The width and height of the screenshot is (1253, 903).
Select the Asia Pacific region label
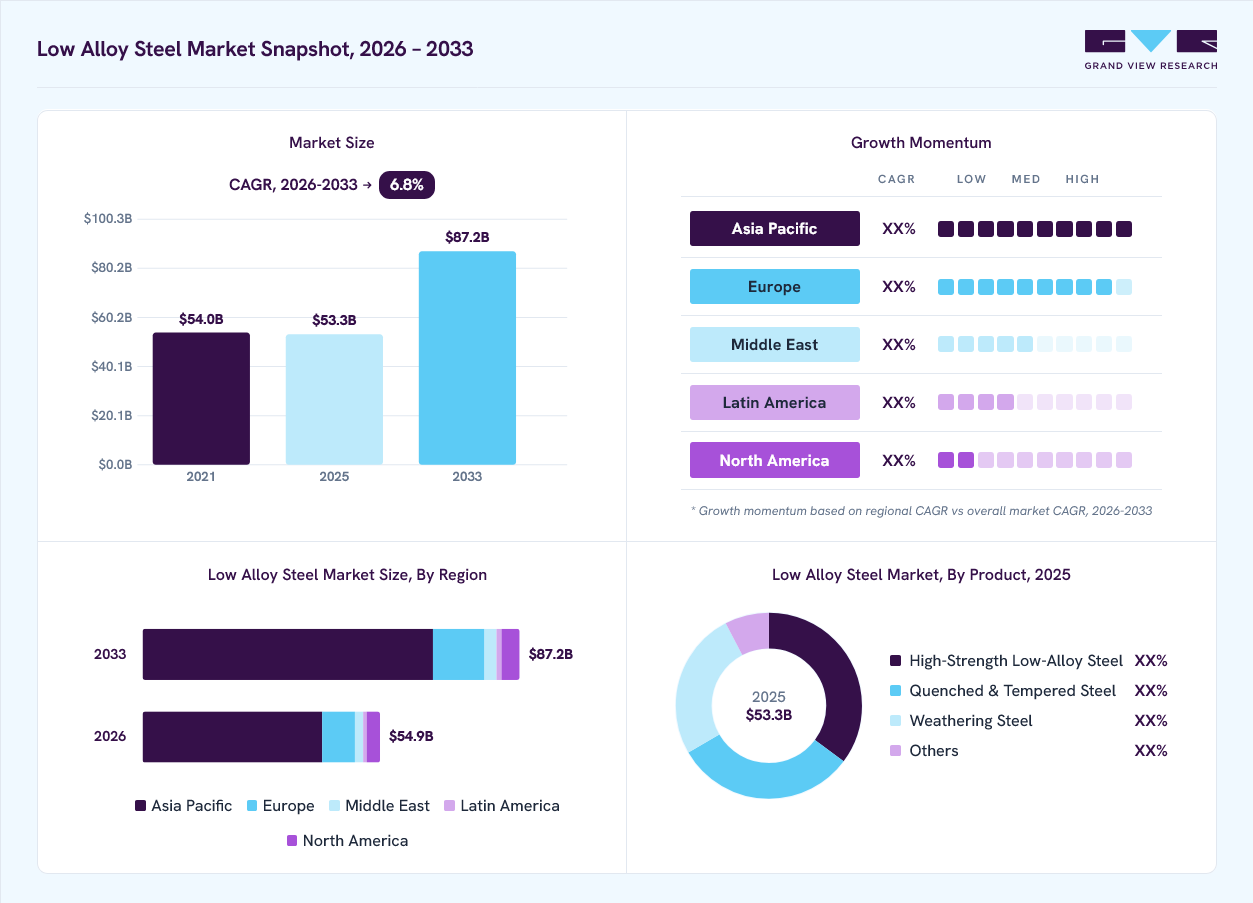[x=775, y=228]
